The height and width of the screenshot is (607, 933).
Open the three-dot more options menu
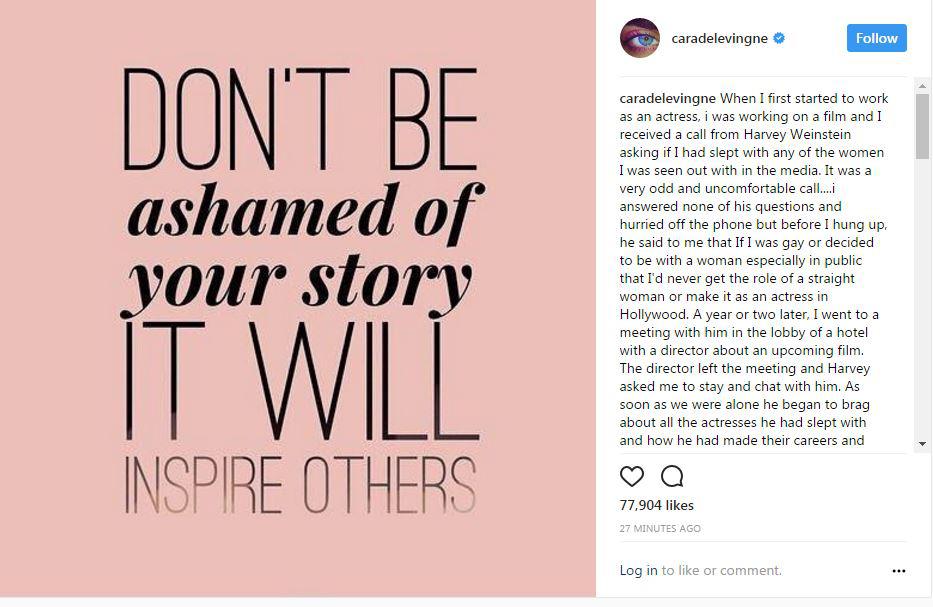[898, 571]
